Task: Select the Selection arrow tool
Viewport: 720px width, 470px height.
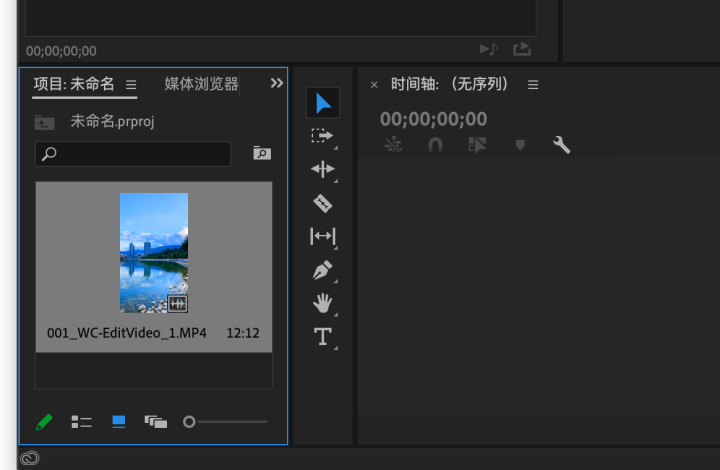Action: coord(323,103)
